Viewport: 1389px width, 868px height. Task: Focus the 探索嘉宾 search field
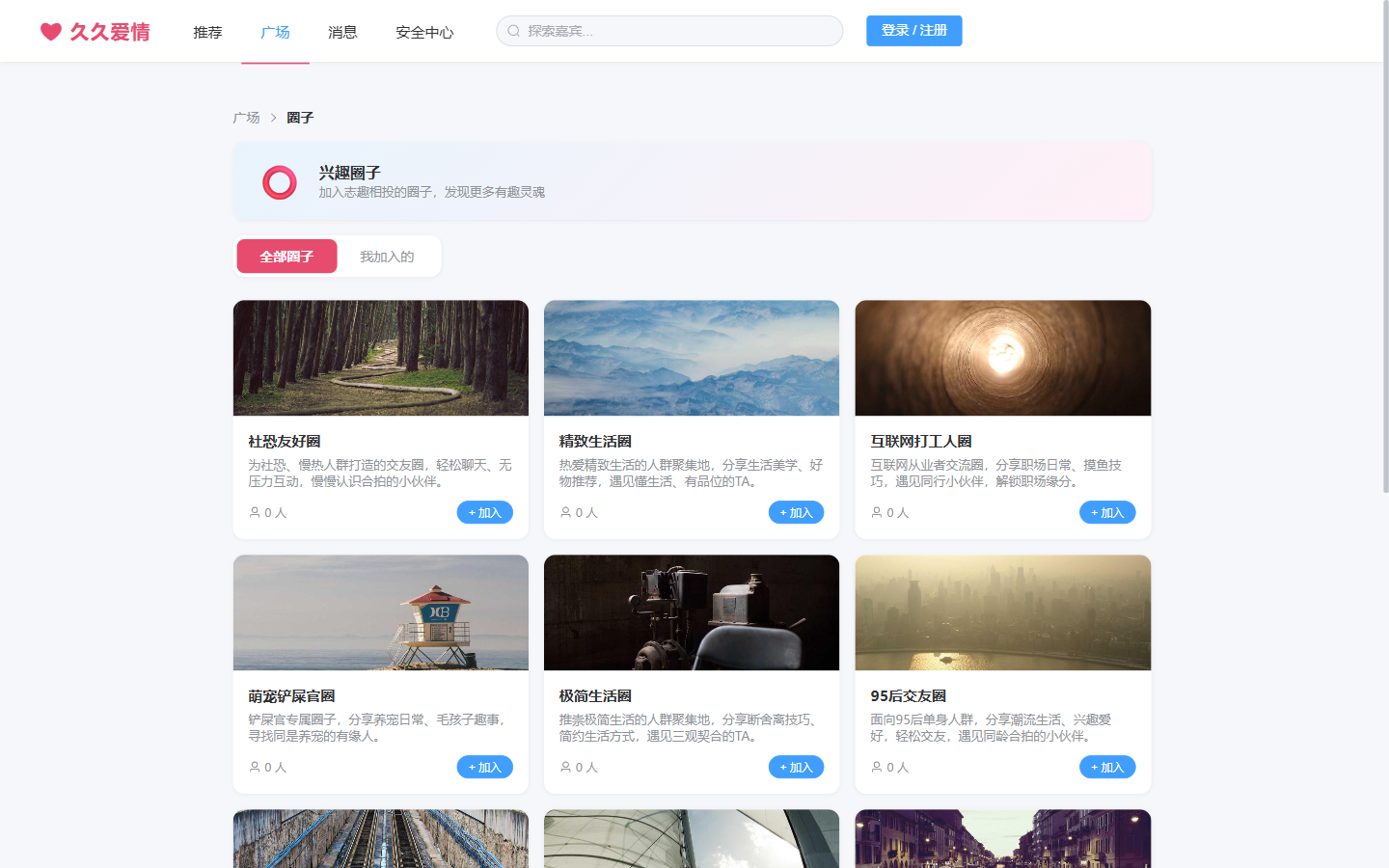669,31
